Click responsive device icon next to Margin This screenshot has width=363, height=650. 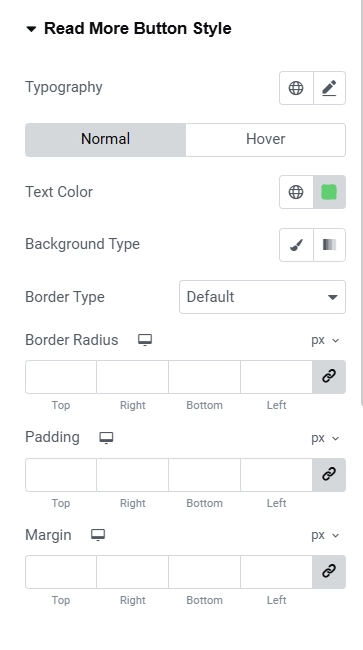pos(98,535)
